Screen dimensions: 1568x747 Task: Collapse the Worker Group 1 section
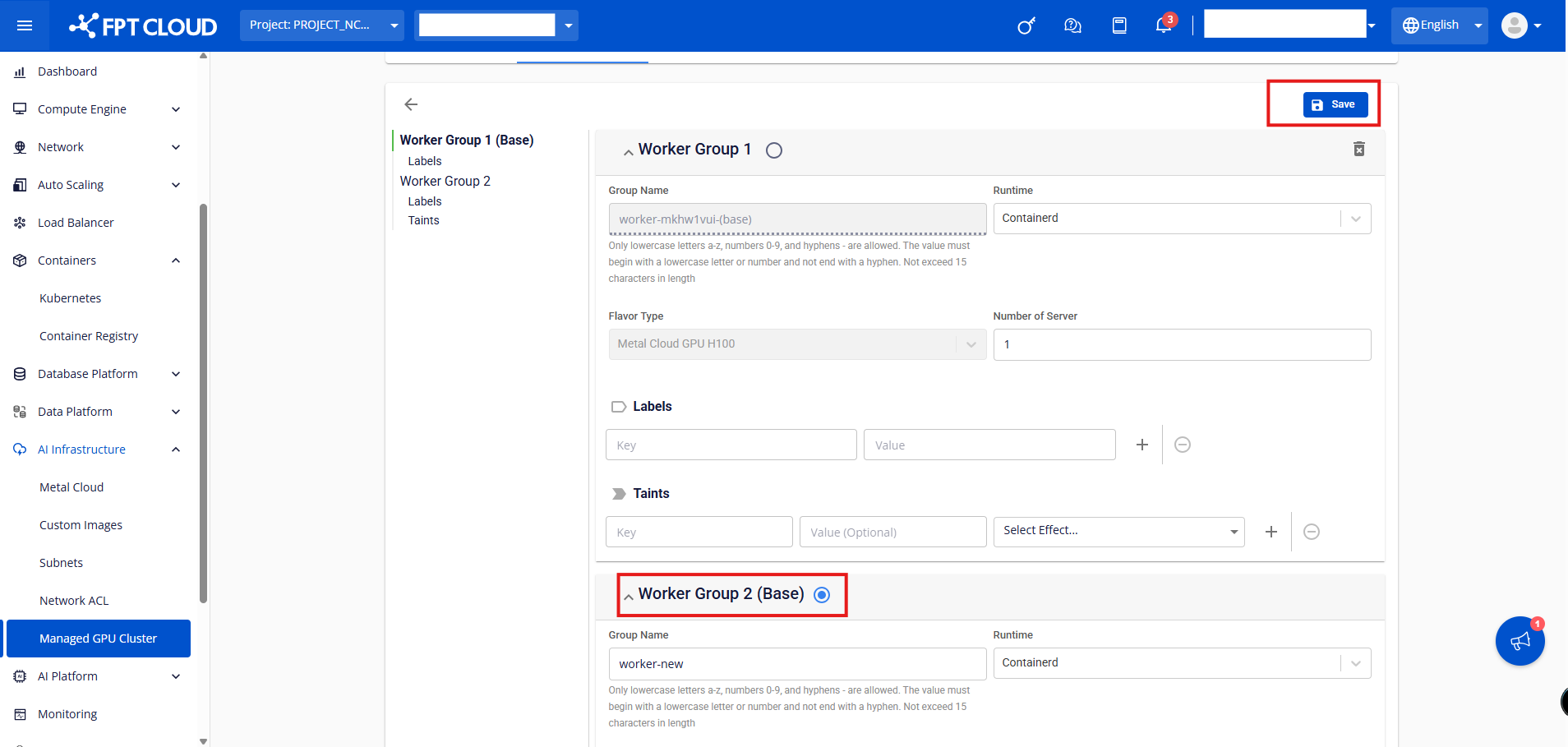pyautogui.click(x=628, y=152)
